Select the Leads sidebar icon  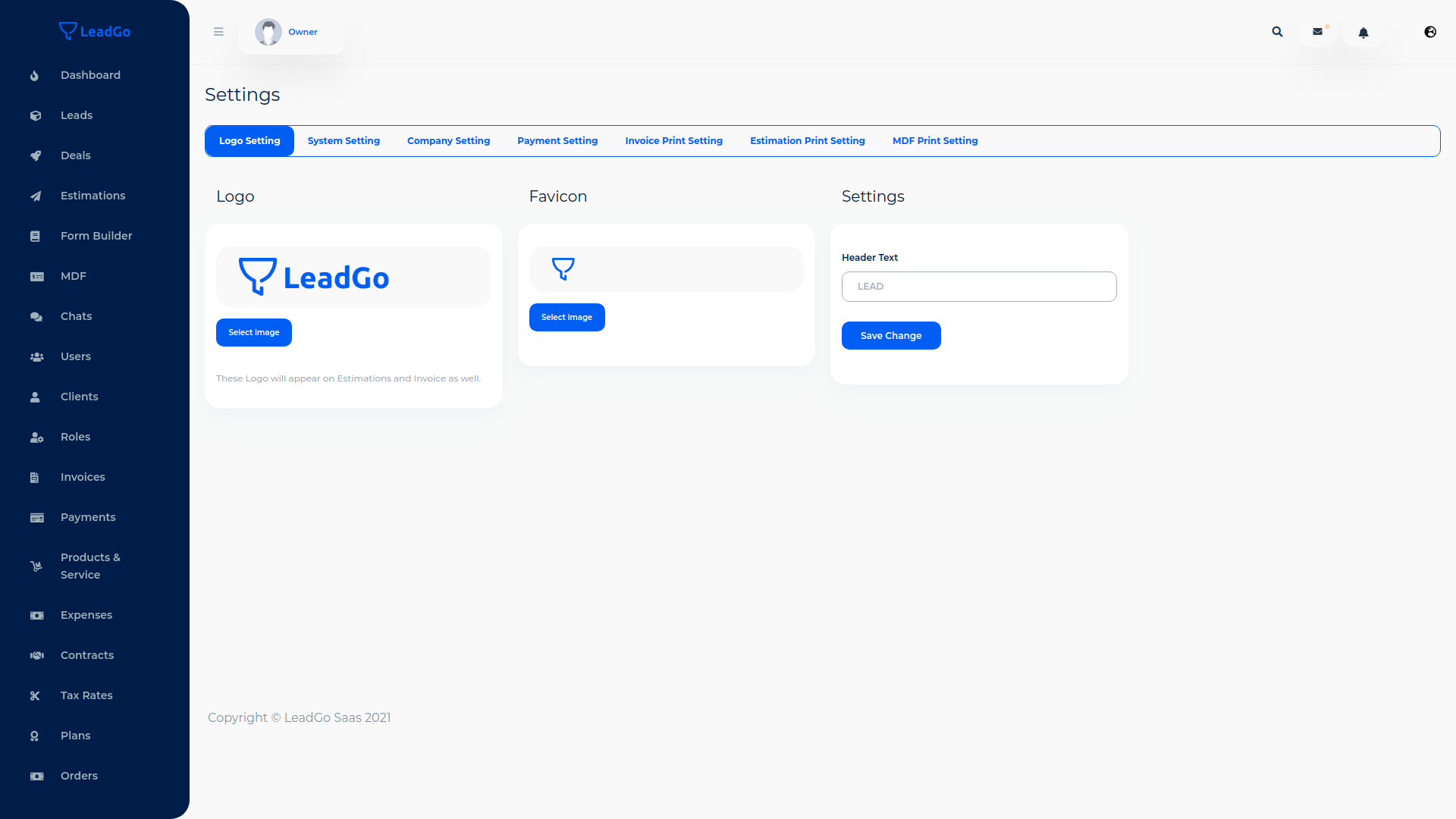pos(36,115)
